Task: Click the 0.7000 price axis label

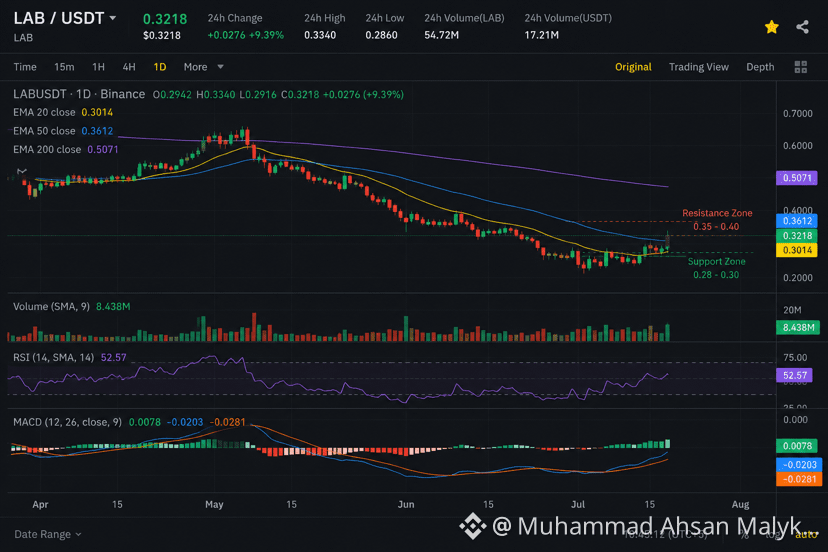Action: point(797,114)
